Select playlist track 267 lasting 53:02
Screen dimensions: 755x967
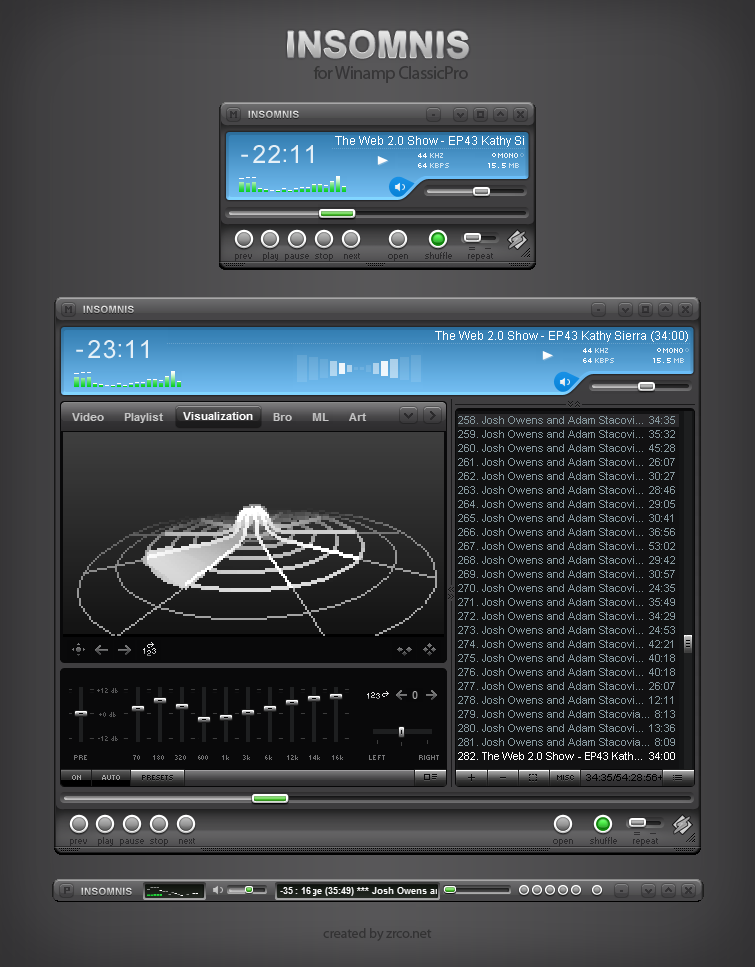[566, 546]
